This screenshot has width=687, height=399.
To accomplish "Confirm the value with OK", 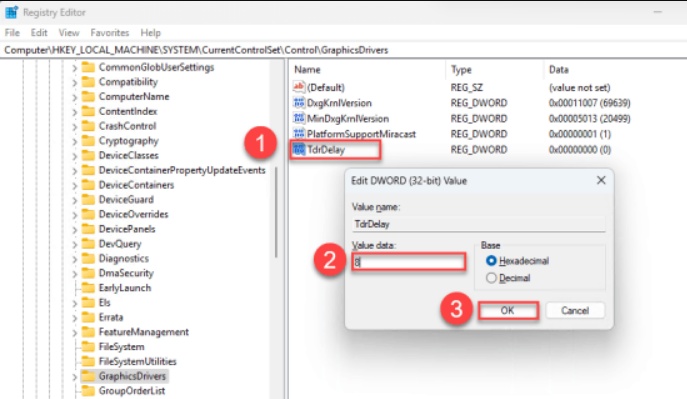I will tap(508, 311).
